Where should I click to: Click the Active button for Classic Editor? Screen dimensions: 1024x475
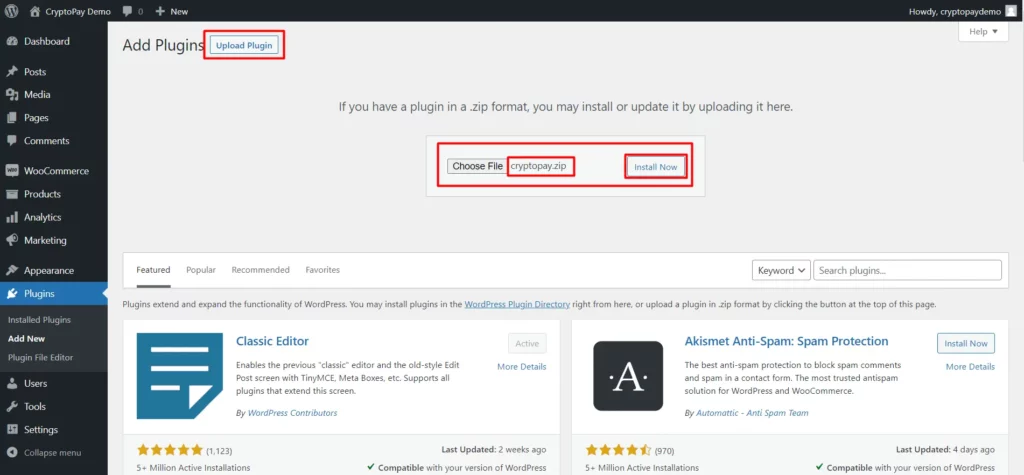[527, 343]
